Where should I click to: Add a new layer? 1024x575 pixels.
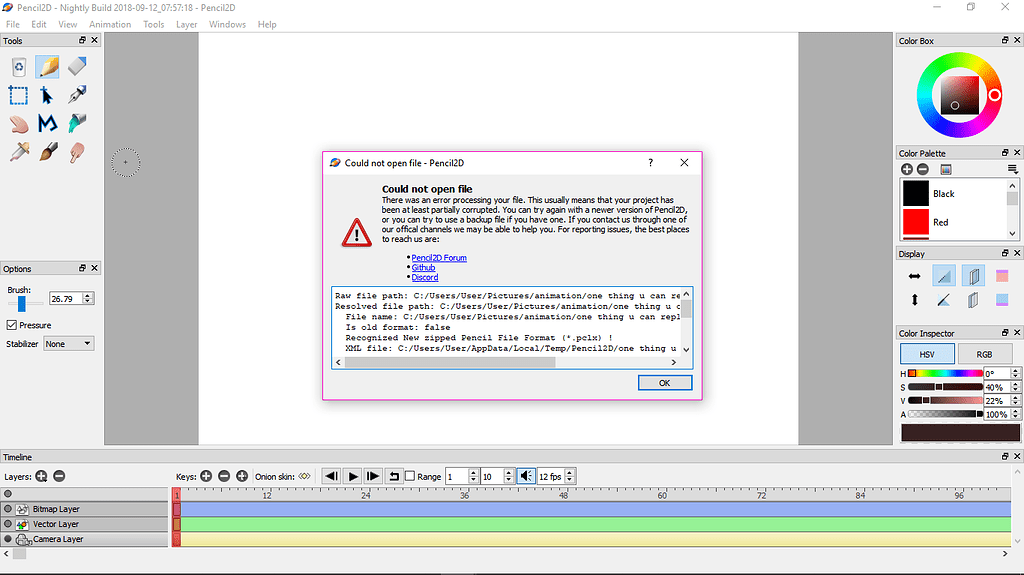click(x=41, y=476)
